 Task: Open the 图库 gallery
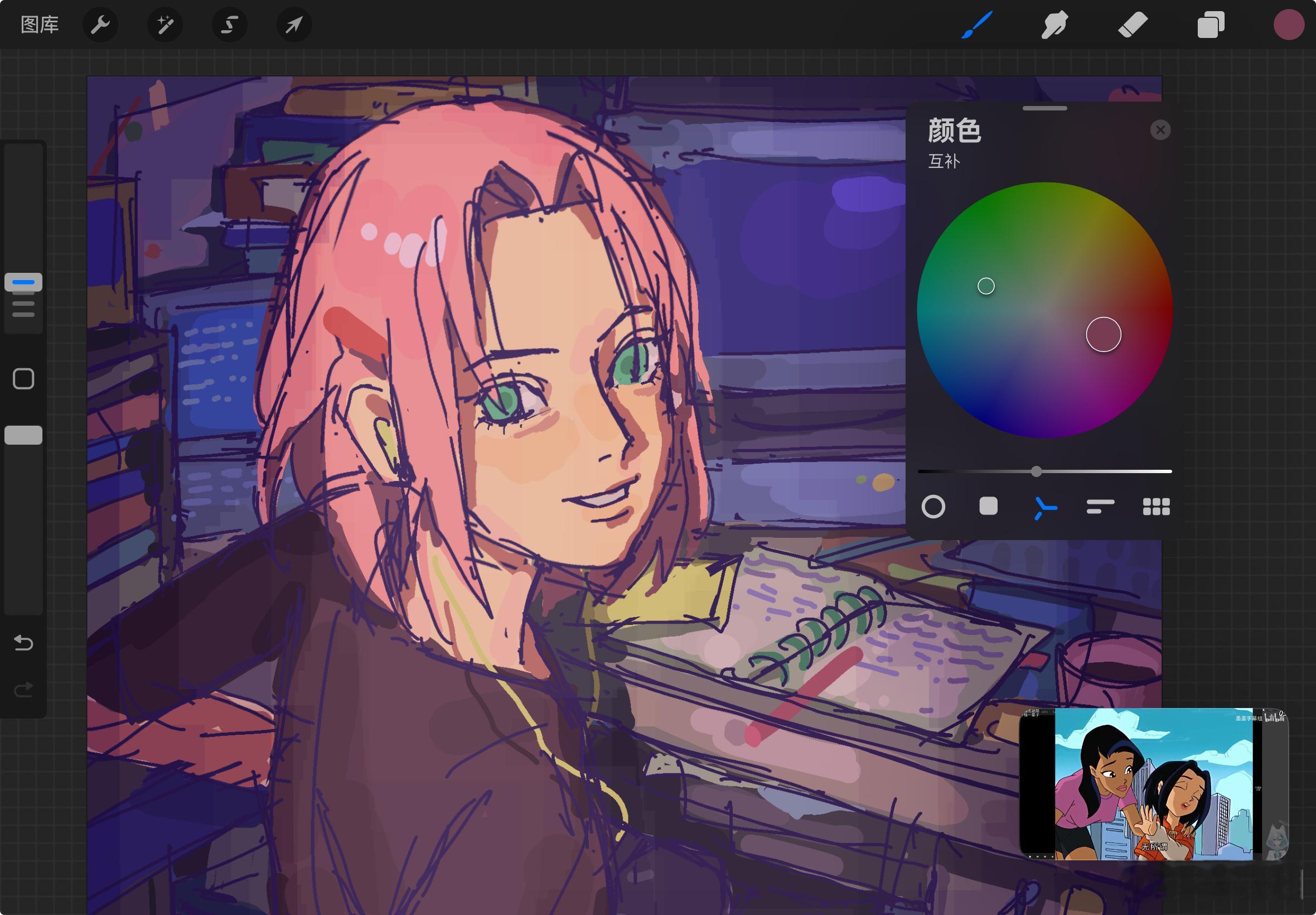pyautogui.click(x=40, y=25)
